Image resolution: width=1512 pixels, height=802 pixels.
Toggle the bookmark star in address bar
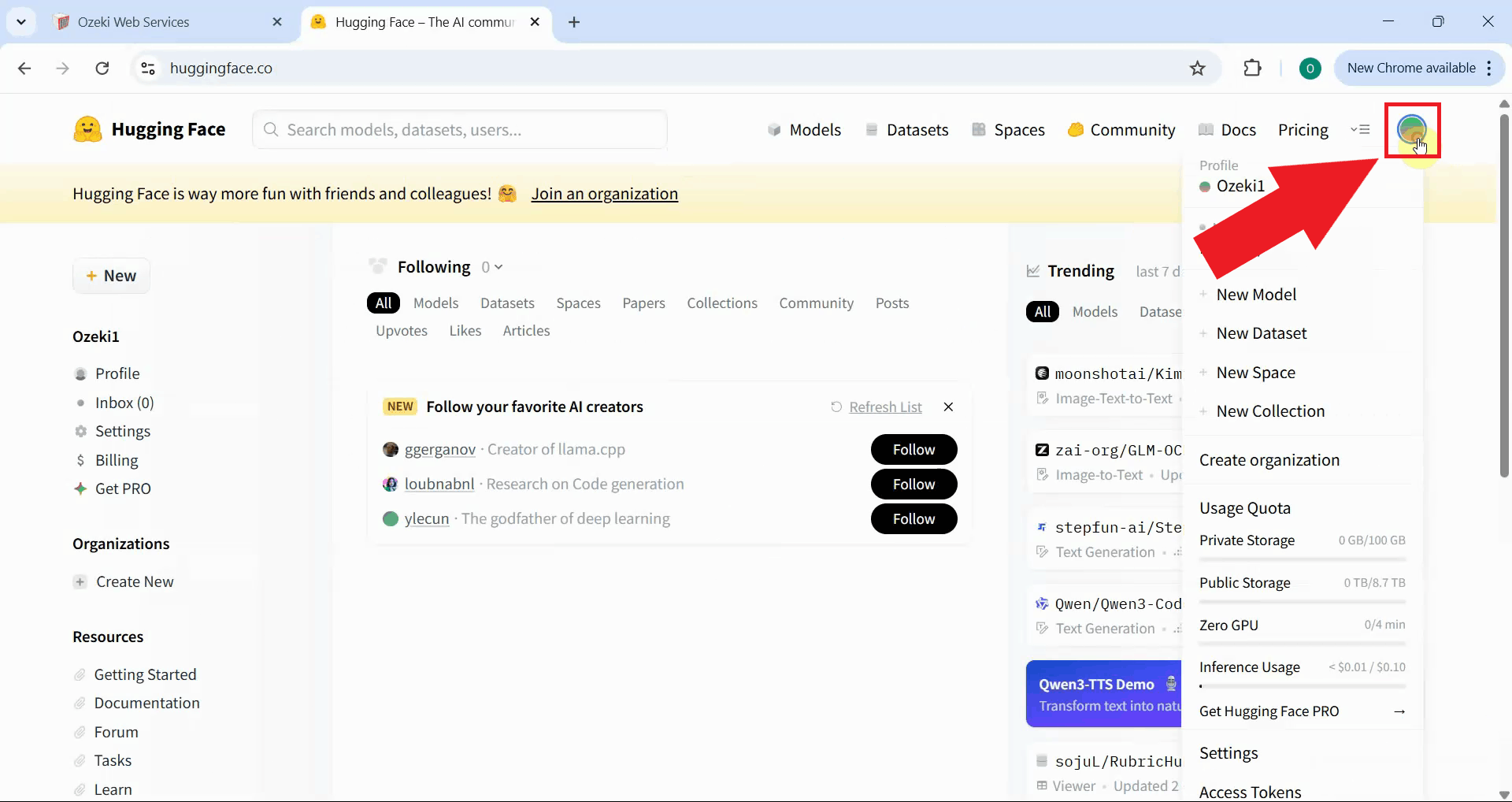[1198, 68]
